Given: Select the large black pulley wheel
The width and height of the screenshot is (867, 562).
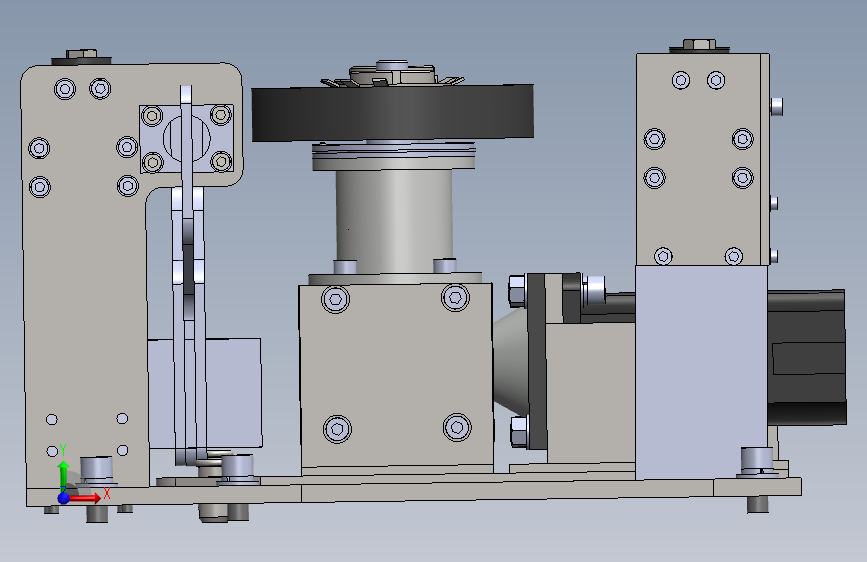Looking at the screenshot, I should click(x=393, y=113).
